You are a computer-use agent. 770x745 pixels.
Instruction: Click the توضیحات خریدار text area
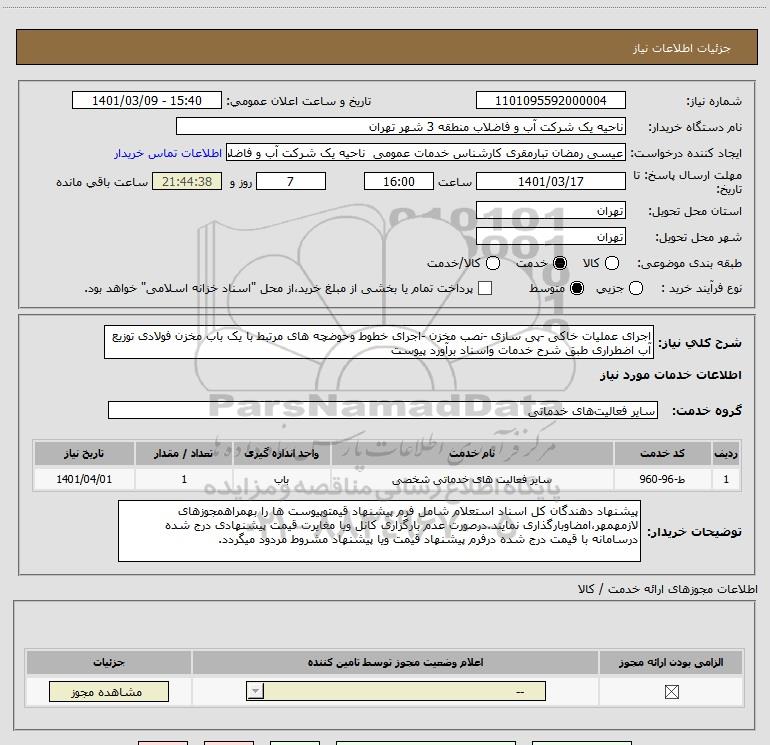pos(379,531)
